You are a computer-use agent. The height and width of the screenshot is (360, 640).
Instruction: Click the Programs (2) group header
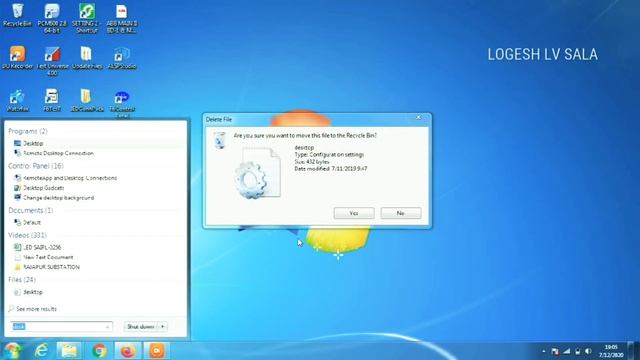(28, 131)
